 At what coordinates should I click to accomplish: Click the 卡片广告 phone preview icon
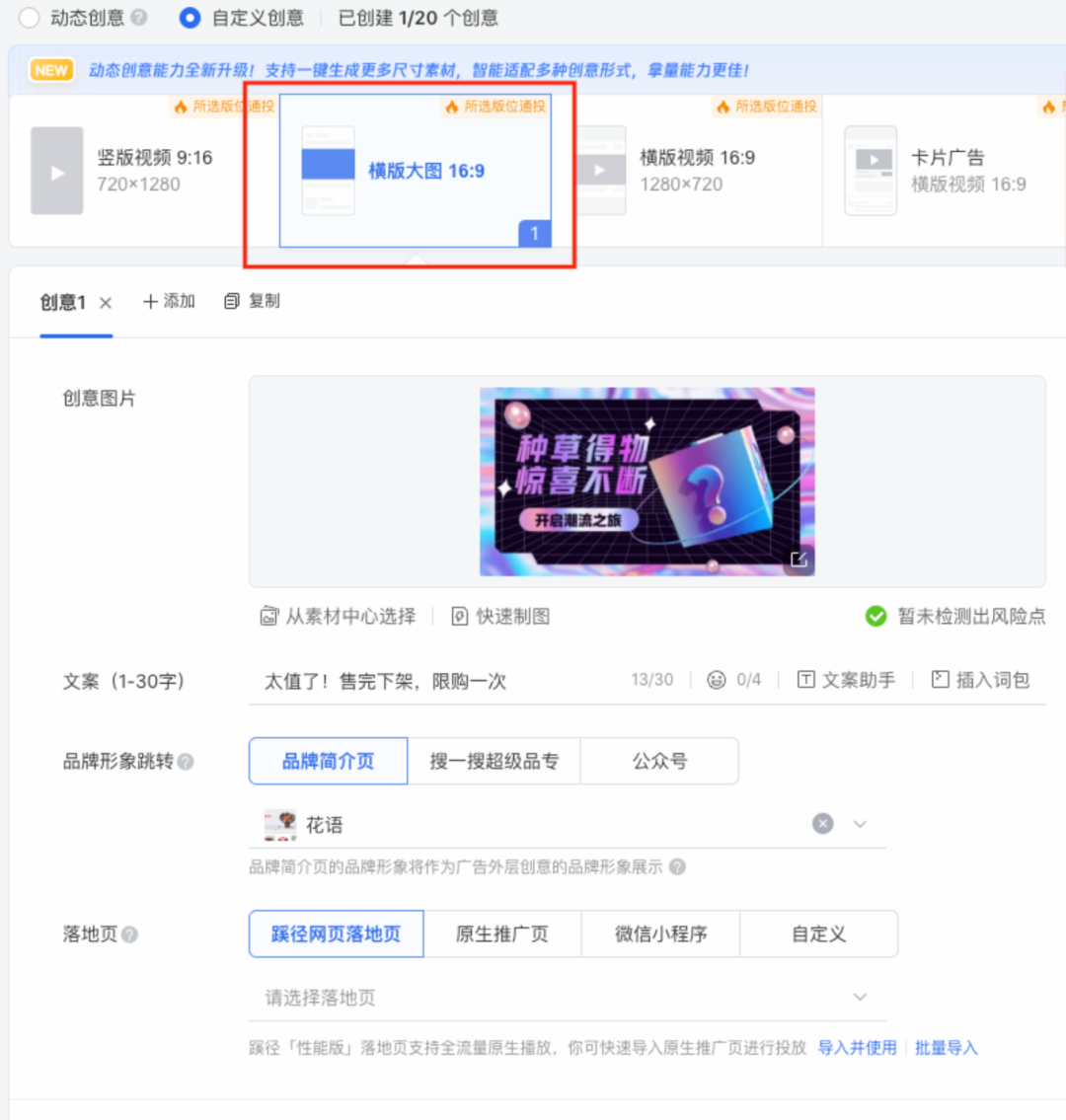(871, 171)
